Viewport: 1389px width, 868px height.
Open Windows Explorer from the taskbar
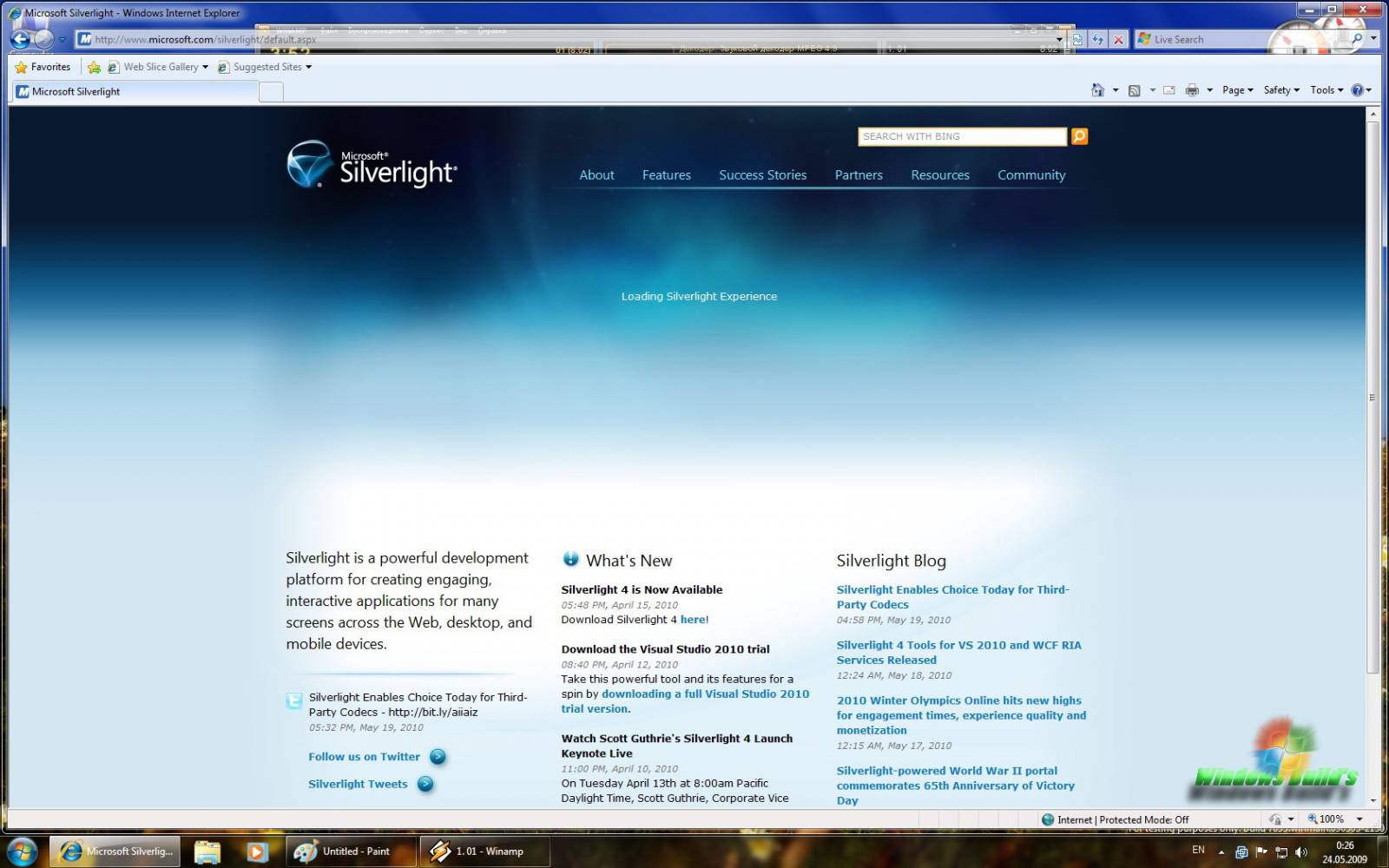[207, 852]
